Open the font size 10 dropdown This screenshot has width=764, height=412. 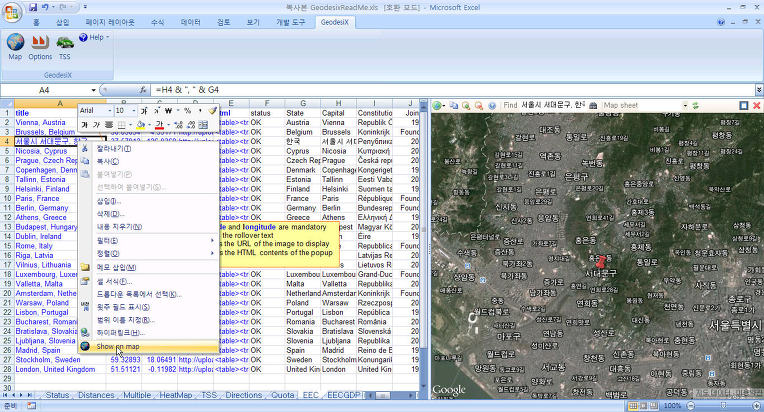[x=134, y=111]
